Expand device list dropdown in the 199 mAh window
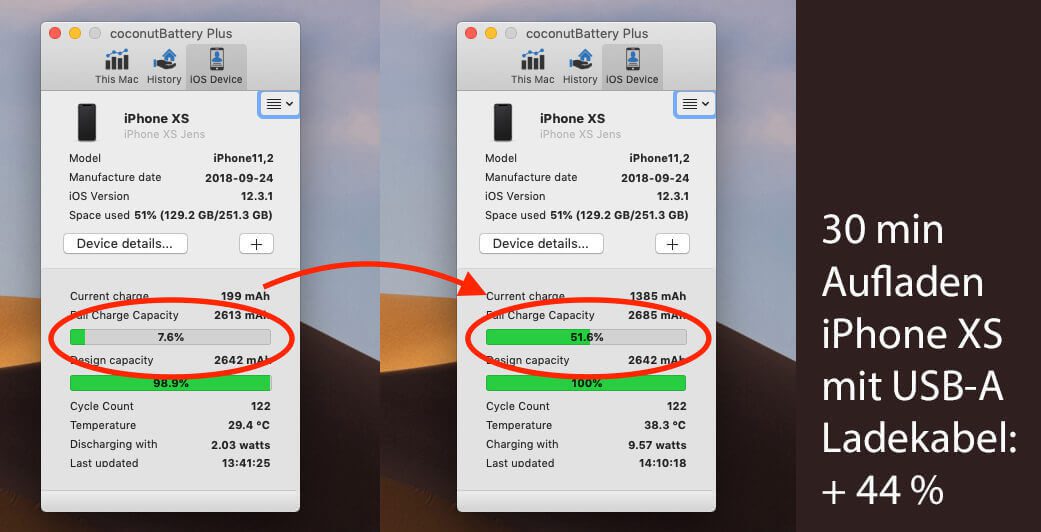1041x532 pixels. [278, 104]
